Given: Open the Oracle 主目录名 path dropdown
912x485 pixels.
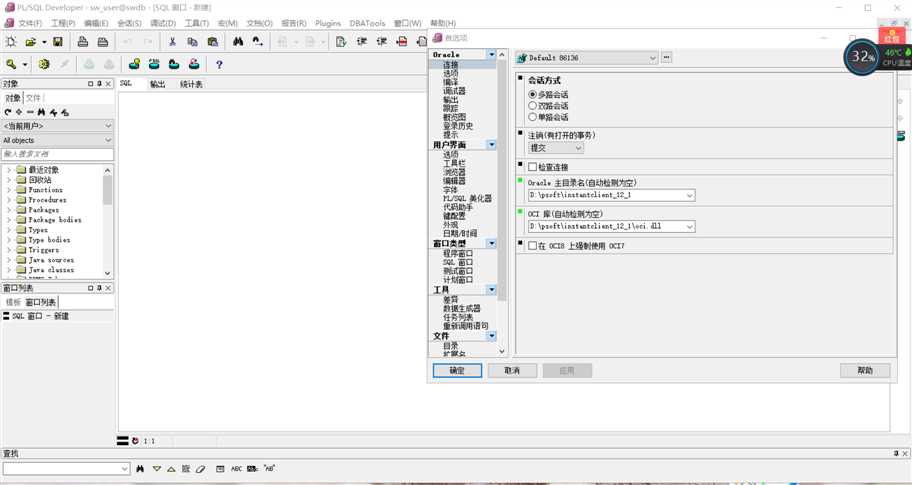Looking at the screenshot, I should click(x=690, y=195).
